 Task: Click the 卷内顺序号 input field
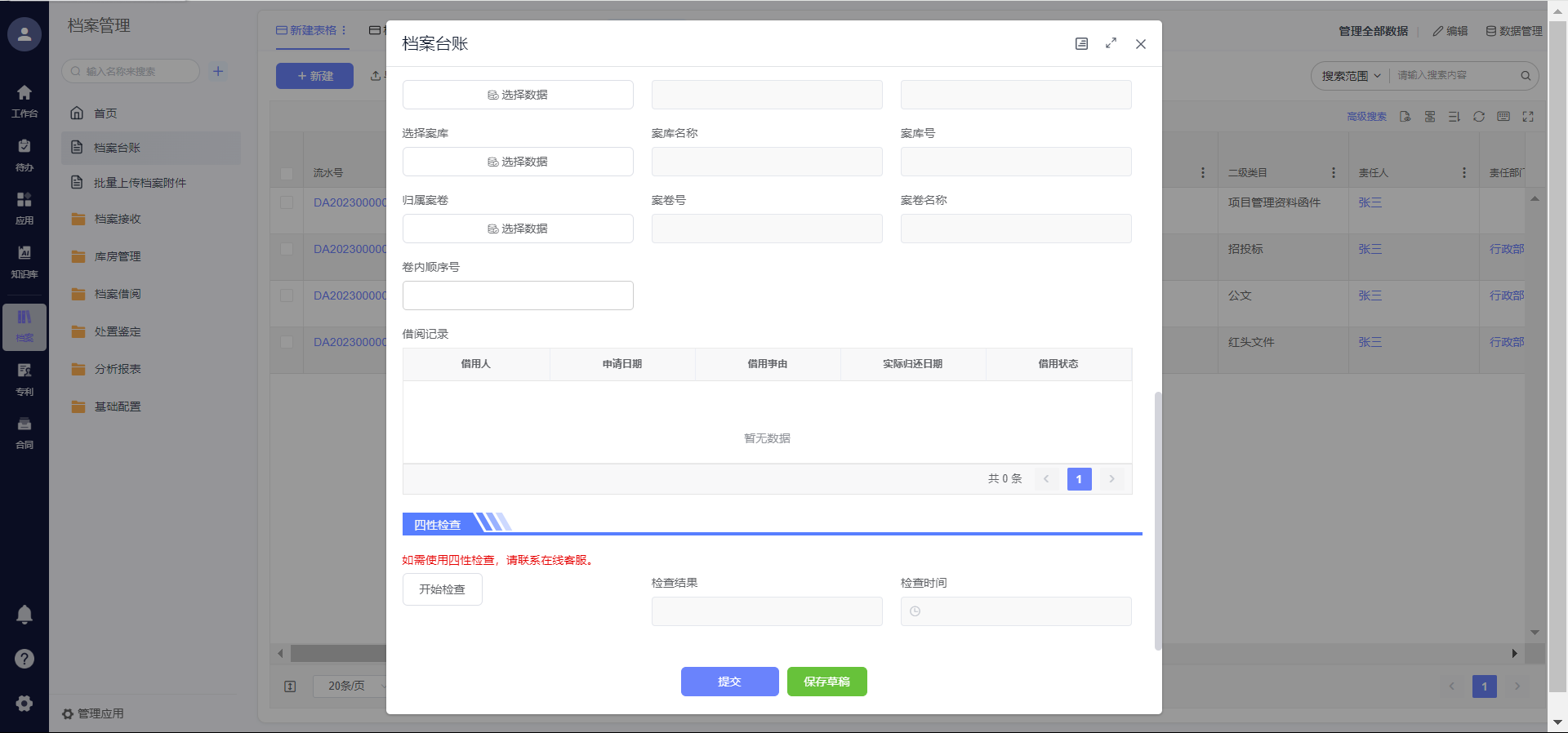point(518,295)
